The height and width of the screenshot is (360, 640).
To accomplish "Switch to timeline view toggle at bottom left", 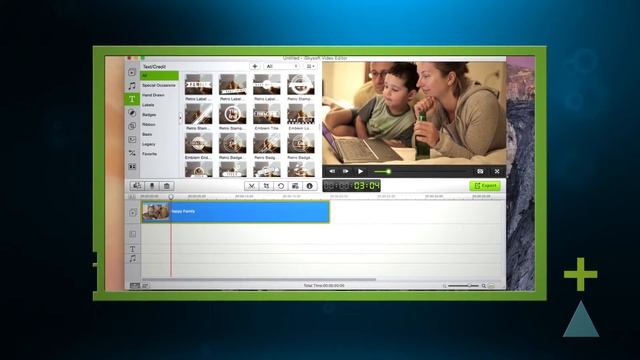I will [x=135, y=286].
